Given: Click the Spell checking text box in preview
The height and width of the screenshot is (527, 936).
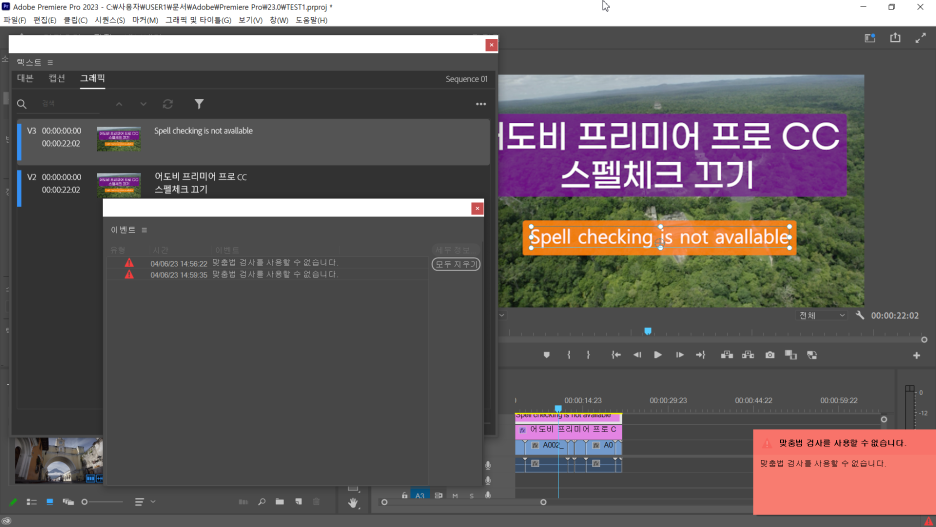Looking at the screenshot, I should pos(660,238).
